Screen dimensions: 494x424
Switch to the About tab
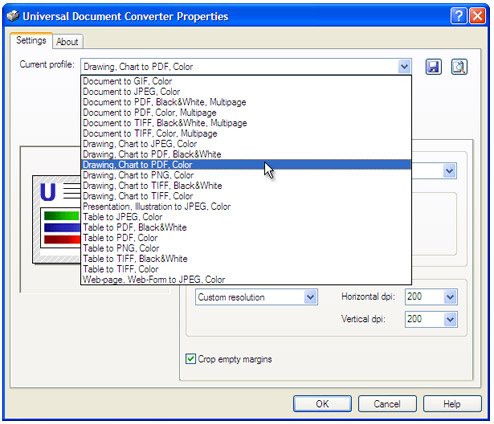(x=67, y=42)
